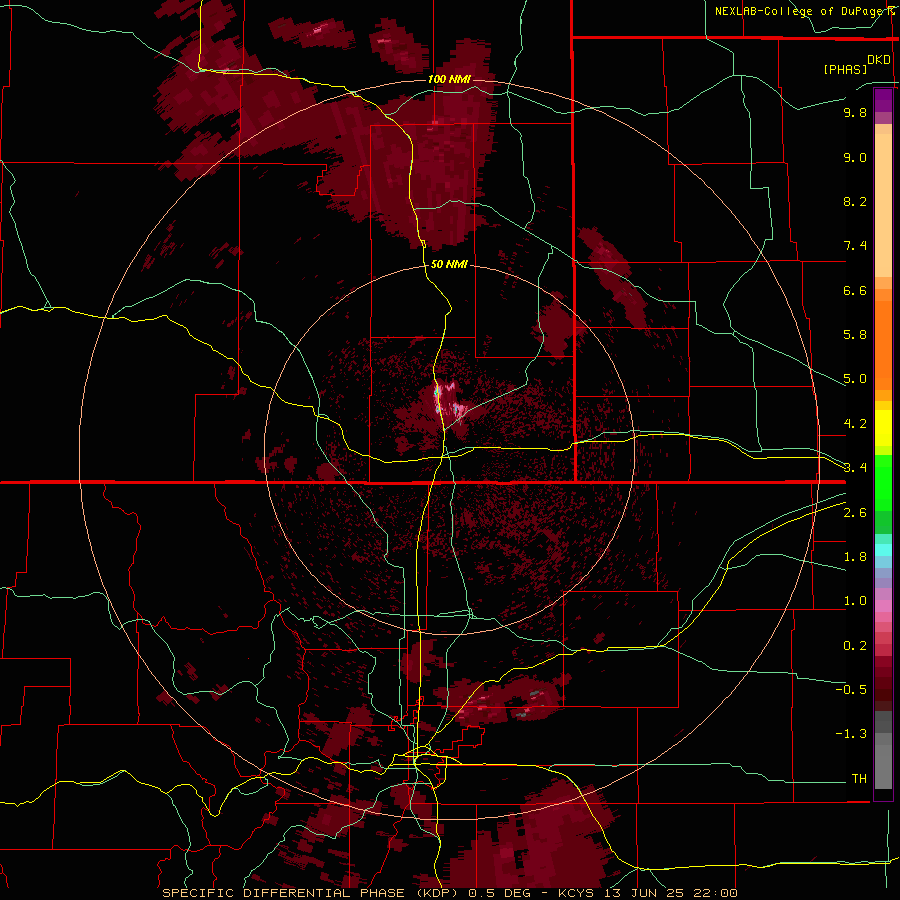Click the 1.0 scale value
The image size is (900, 900).
pyautogui.click(x=855, y=601)
